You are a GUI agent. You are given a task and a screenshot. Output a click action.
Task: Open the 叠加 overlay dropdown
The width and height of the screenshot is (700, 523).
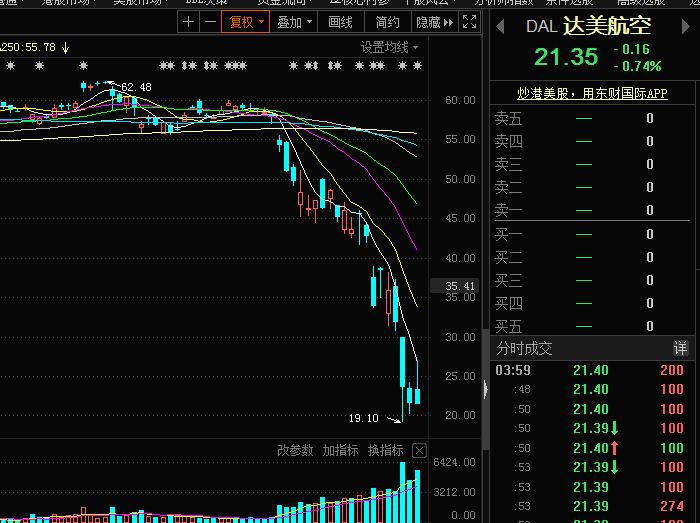pos(294,22)
